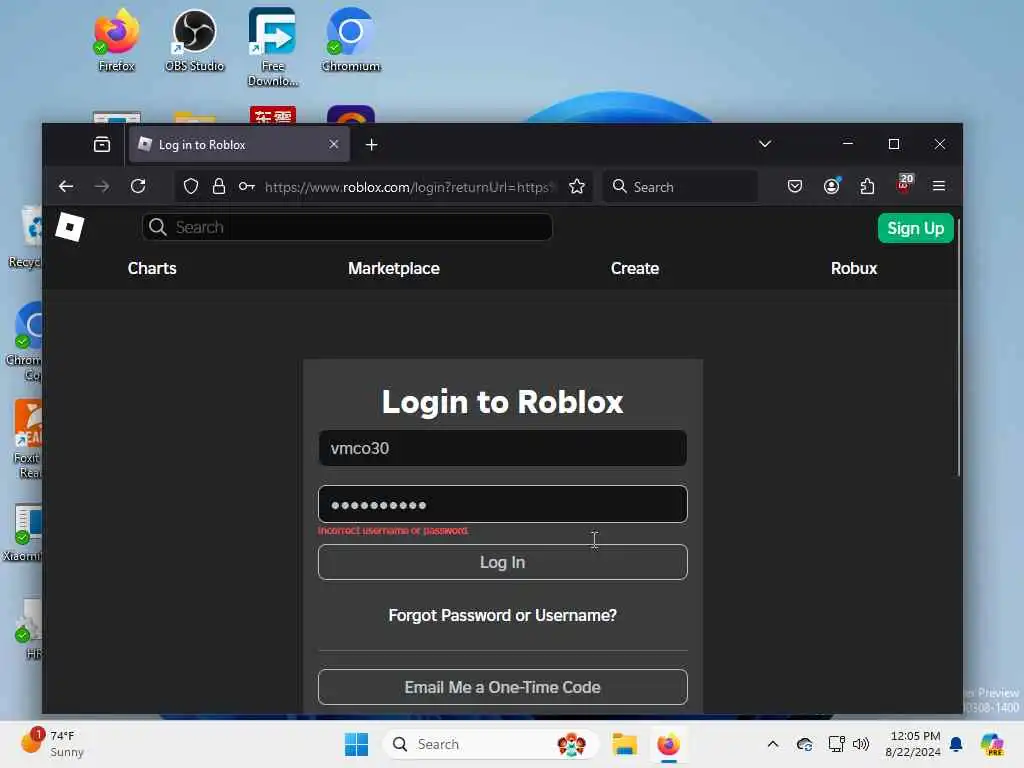
Task: Open the Robux nav item
Action: point(854,268)
